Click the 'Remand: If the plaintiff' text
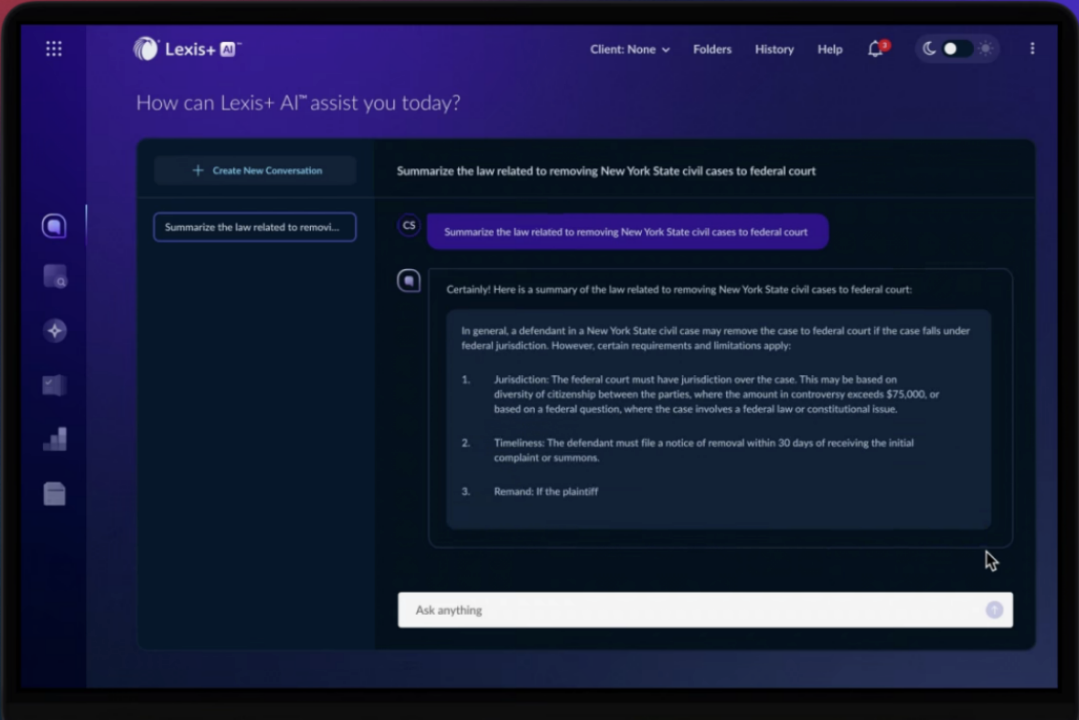Viewport: 1079px width, 720px height. tap(546, 491)
